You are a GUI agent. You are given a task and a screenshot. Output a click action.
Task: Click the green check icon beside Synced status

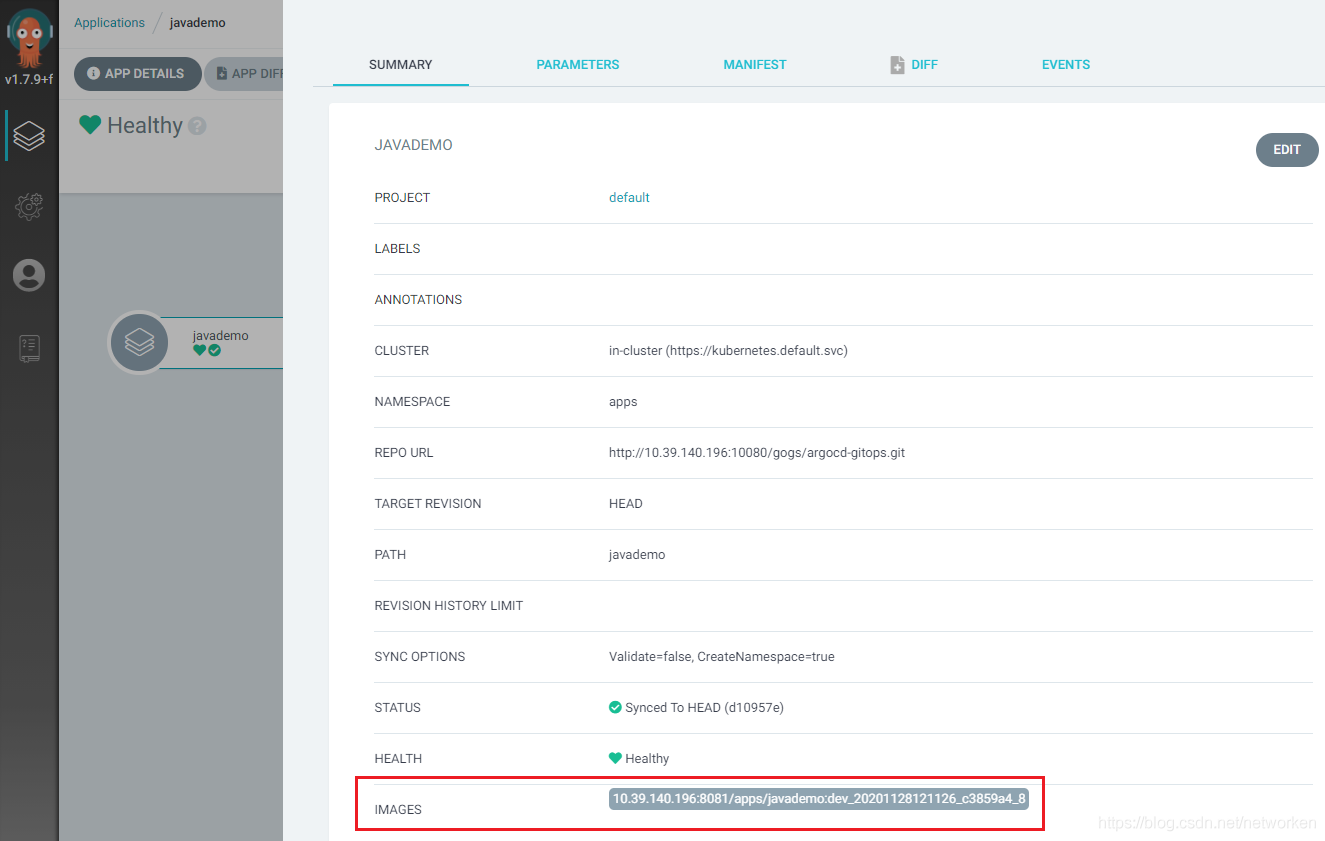[615, 707]
